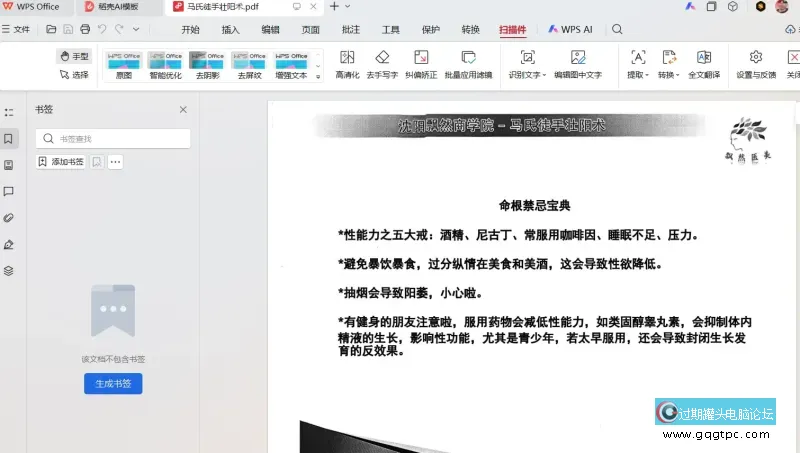
Task: Open the 工具 ribbon tab
Action: (x=390, y=30)
